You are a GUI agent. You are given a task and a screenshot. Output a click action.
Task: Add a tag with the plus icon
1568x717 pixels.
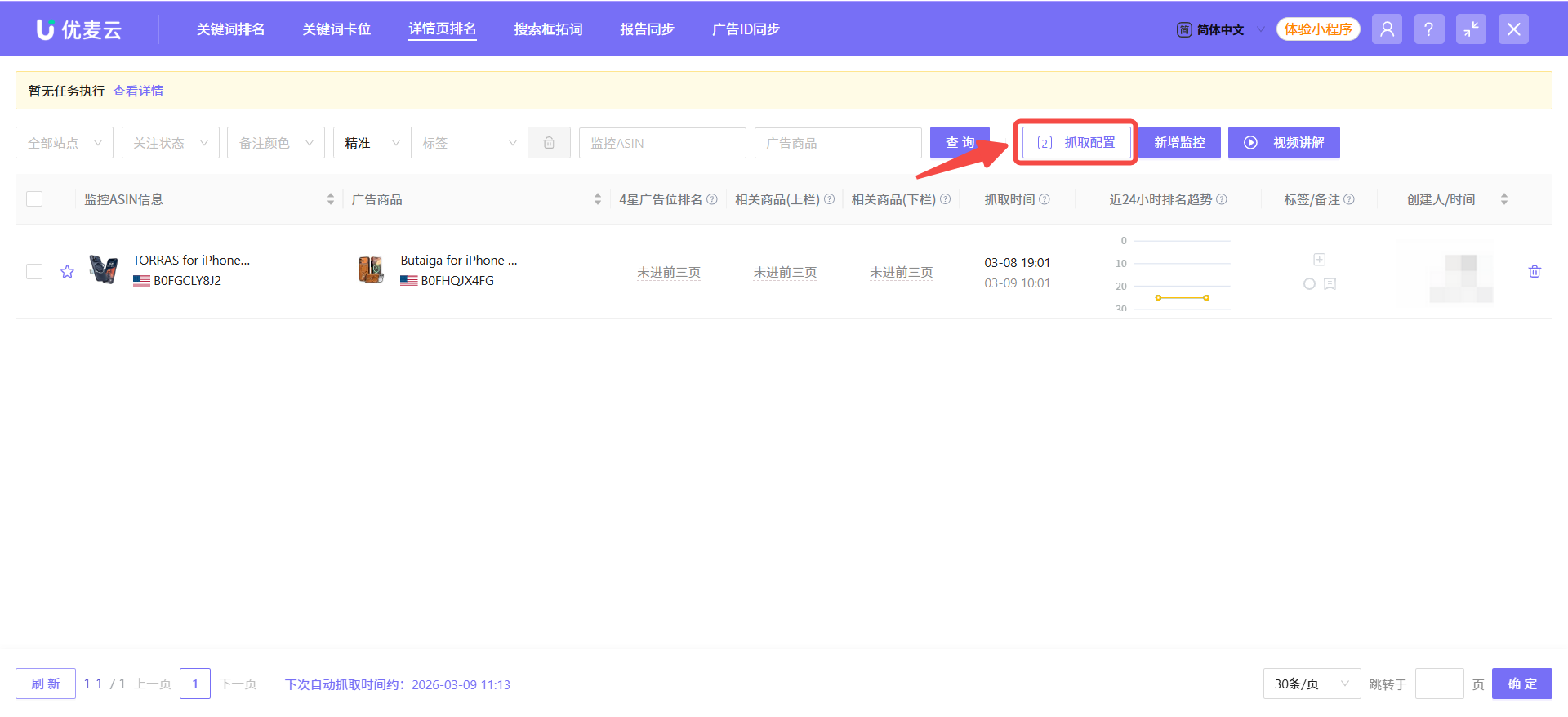pyautogui.click(x=1319, y=260)
